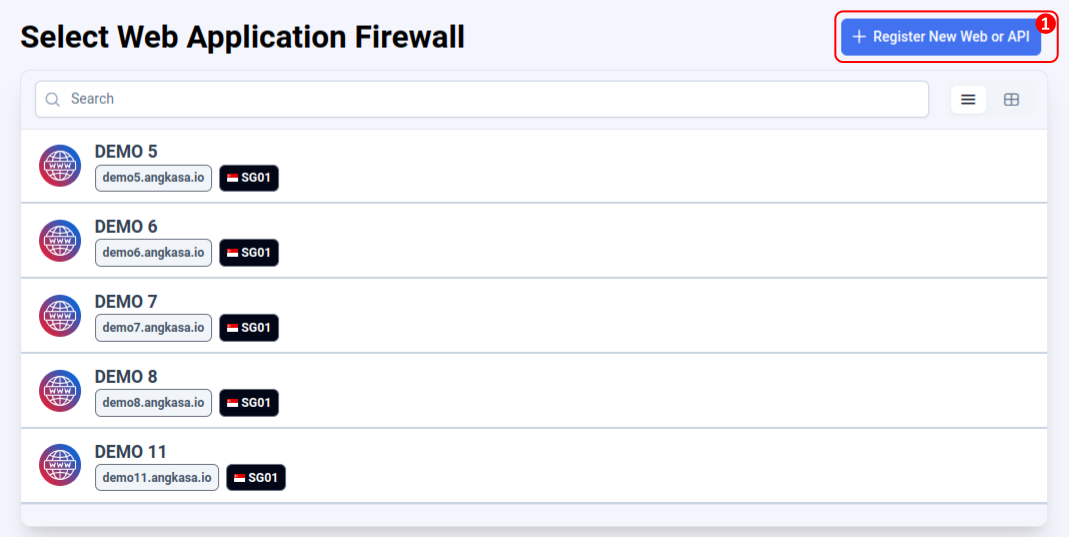The height and width of the screenshot is (537, 1069).
Task: Click the demo5.angkasa.io domain tag
Action: tap(153, 178)
